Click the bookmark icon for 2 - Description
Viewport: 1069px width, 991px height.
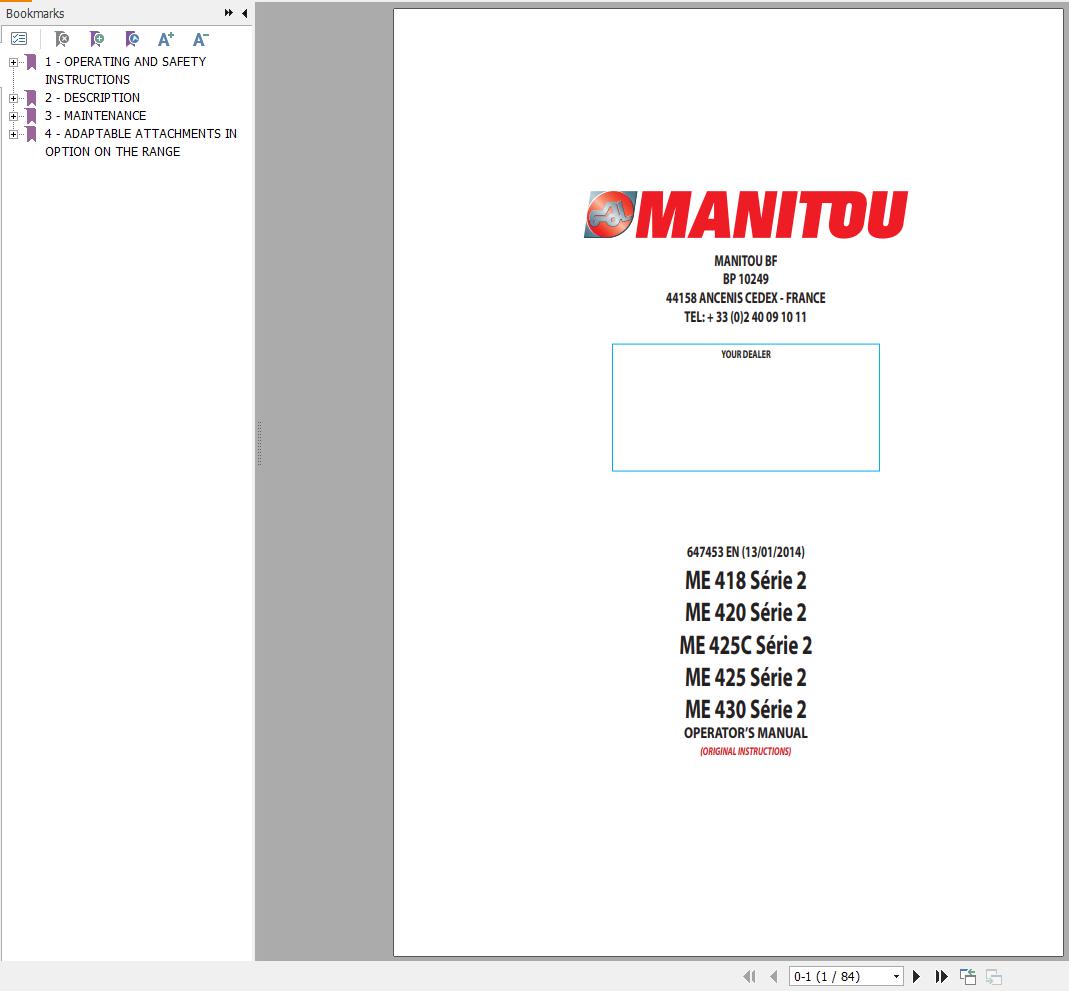pyautogui.click(x=31, y=97)
